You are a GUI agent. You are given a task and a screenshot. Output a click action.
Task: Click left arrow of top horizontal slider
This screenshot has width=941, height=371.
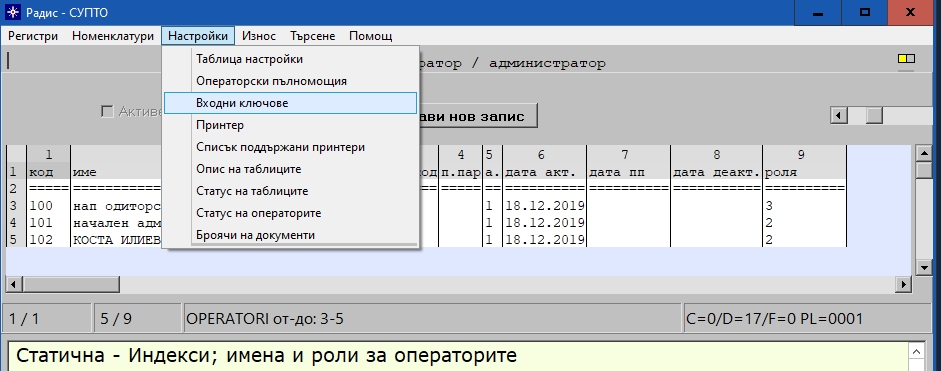tap(838, 115)
